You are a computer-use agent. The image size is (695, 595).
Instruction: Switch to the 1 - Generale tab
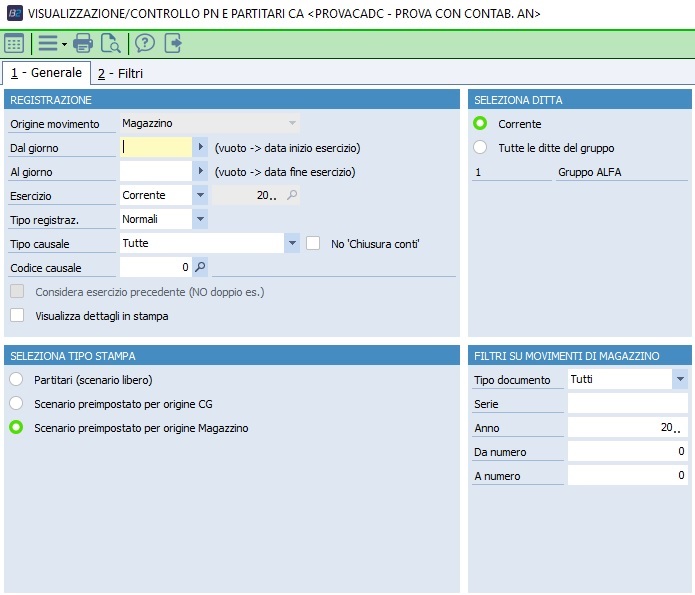pos(46,73)
